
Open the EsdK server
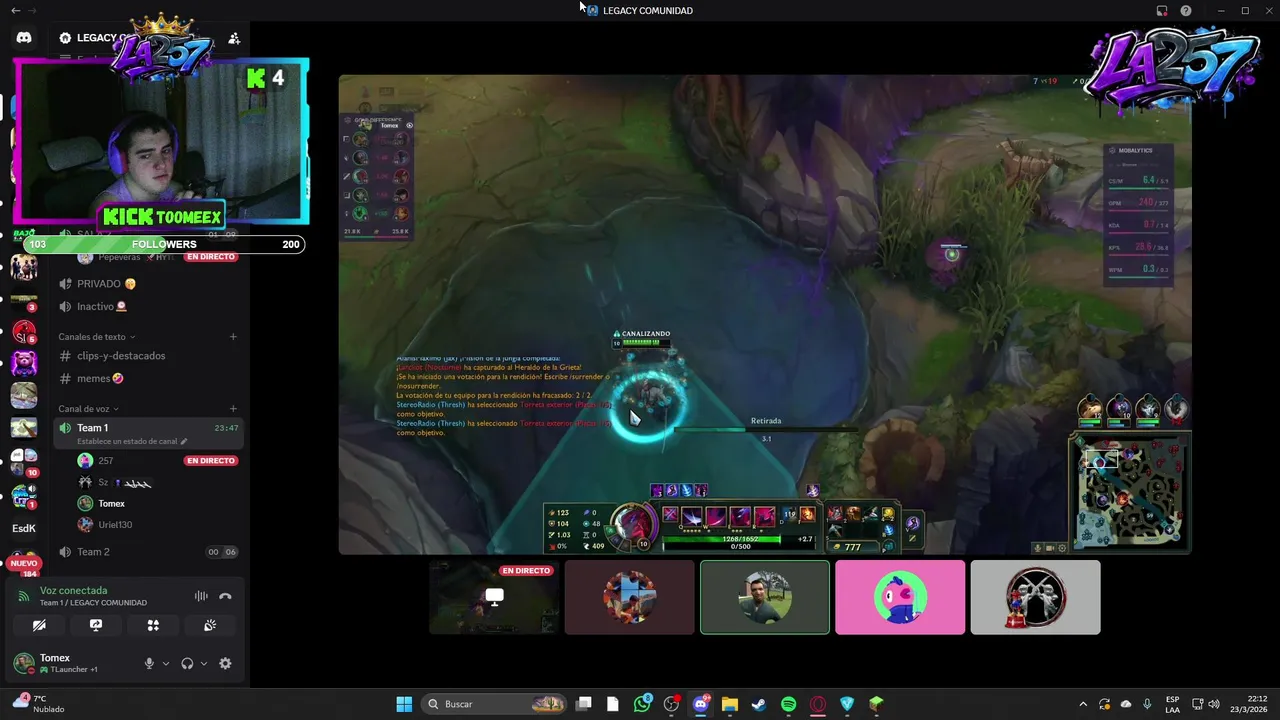pos(24,528)
